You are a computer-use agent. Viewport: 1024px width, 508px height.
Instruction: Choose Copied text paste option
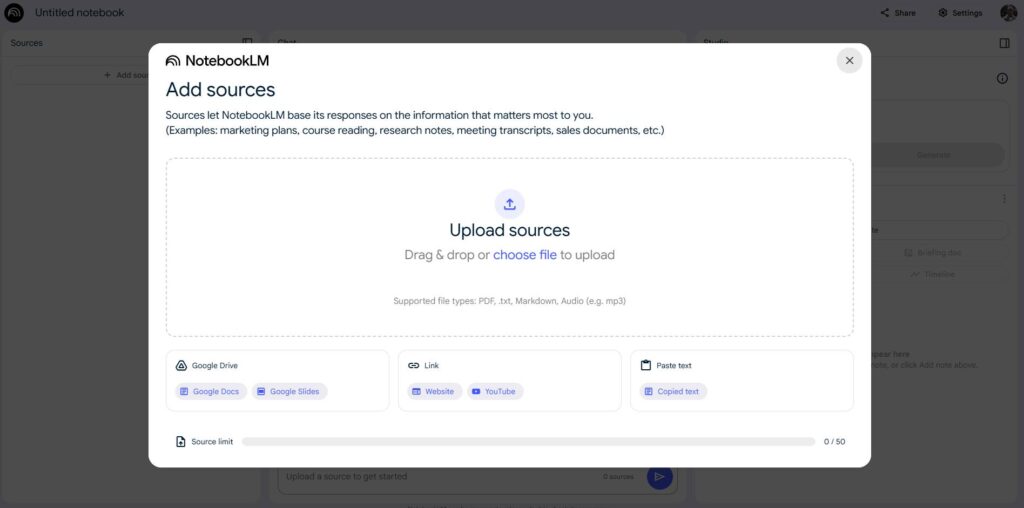coord(672,392)
